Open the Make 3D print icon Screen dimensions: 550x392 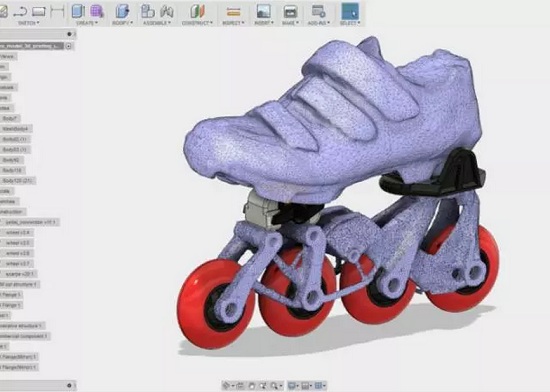[290, 12]
